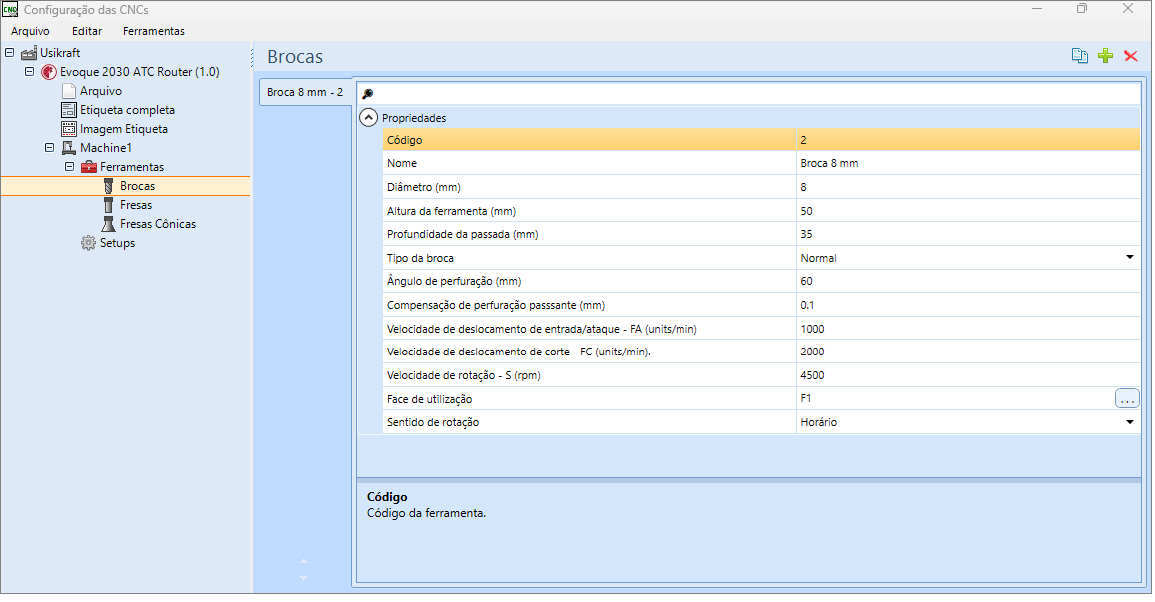Edit corte FC speed value 2000
This screenshot has width=1155, height=602.
click(967, 351)
